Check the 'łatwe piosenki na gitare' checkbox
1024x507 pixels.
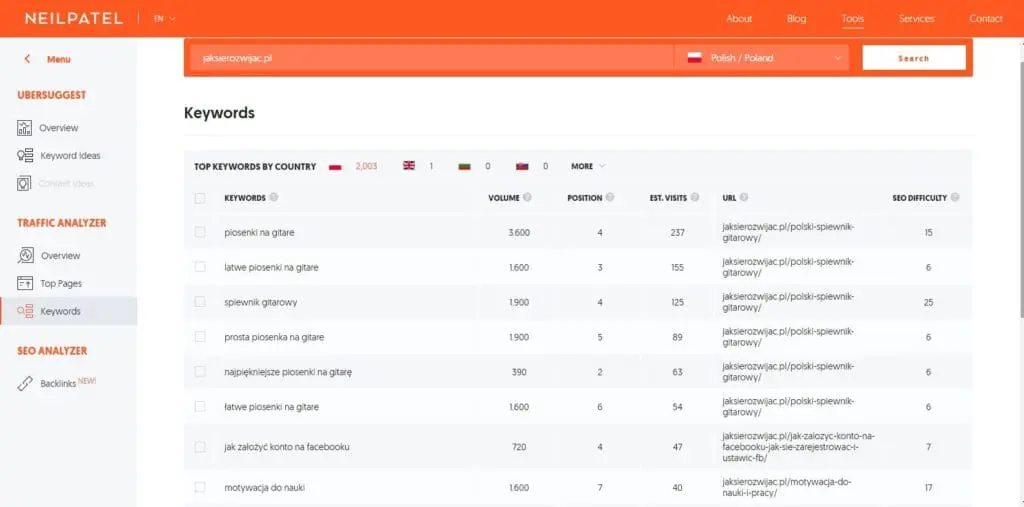200,406
